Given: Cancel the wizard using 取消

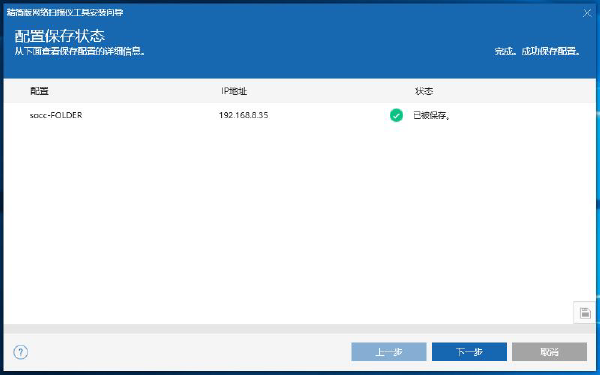Looking at the screenshot, I should pyautogui.click(x=549, y=352).
